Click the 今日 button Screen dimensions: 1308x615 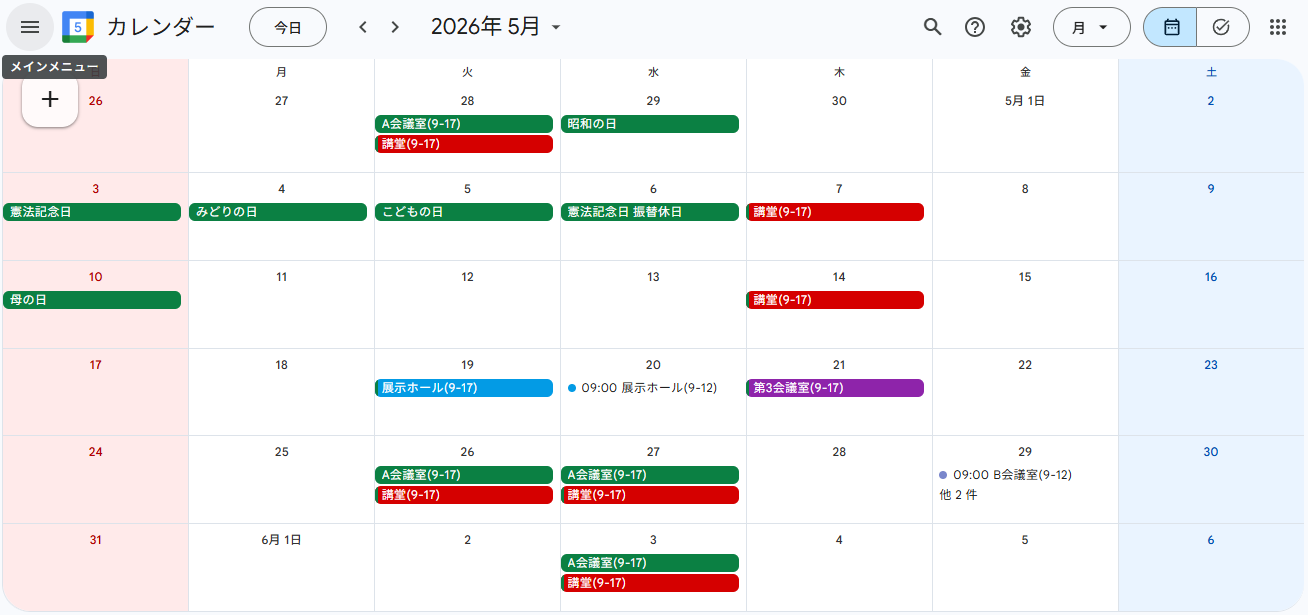tap(288, 27)
